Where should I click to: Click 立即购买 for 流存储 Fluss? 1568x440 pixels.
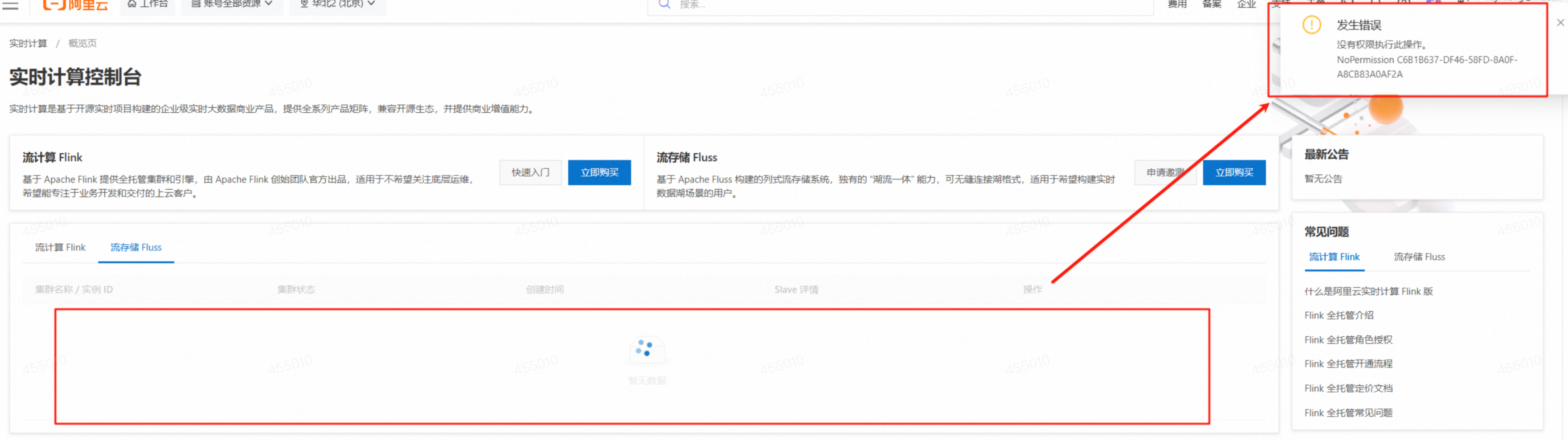click(1234, 173)
